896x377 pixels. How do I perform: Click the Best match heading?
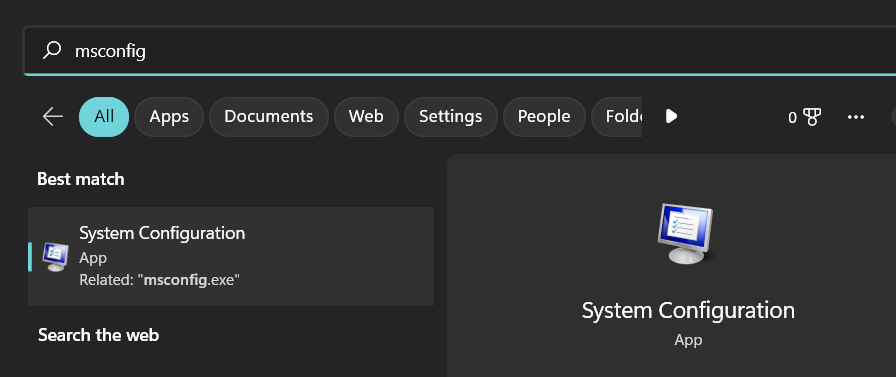pos(81,179)
